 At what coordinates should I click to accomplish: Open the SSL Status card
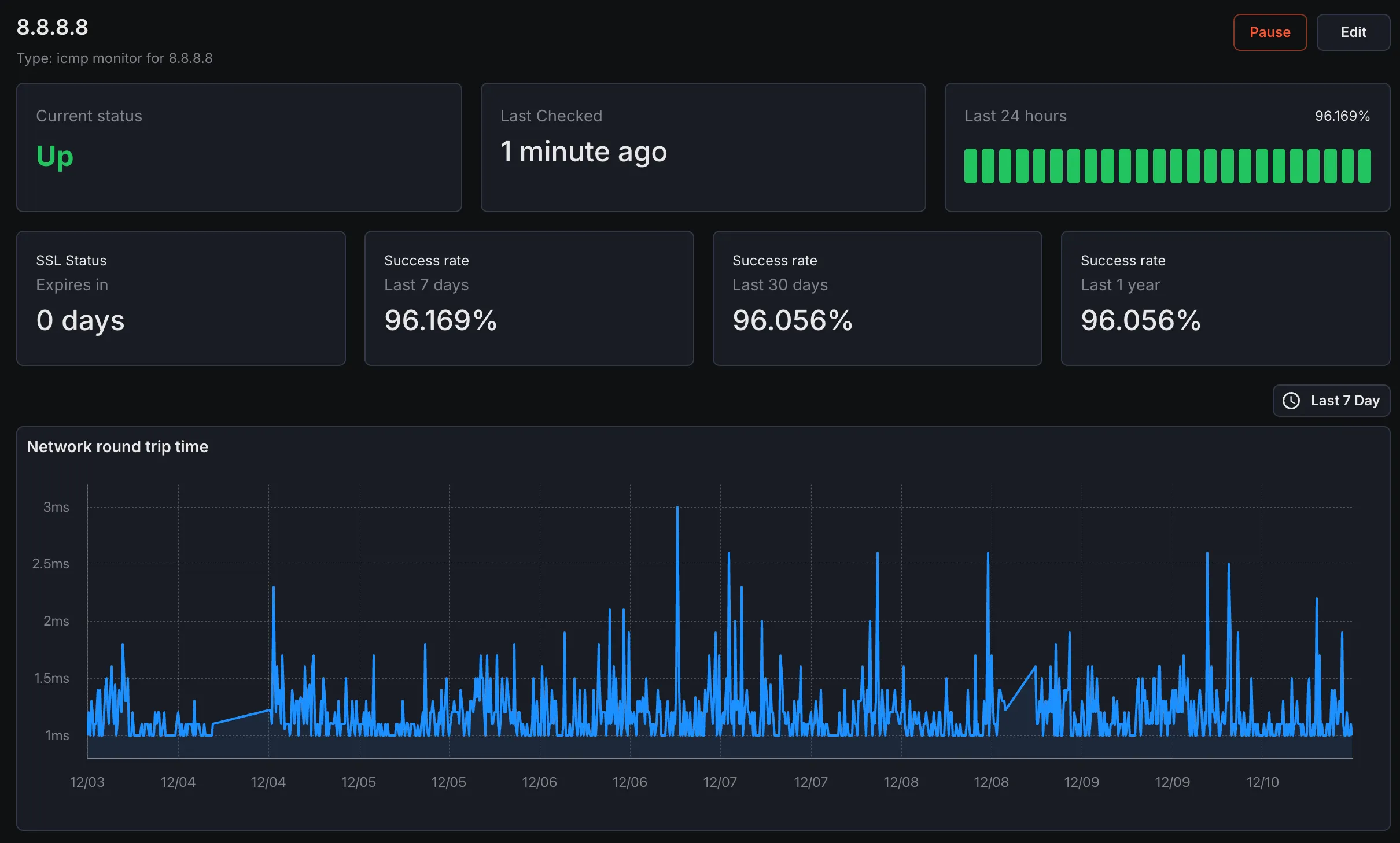[x=181, y=298]
